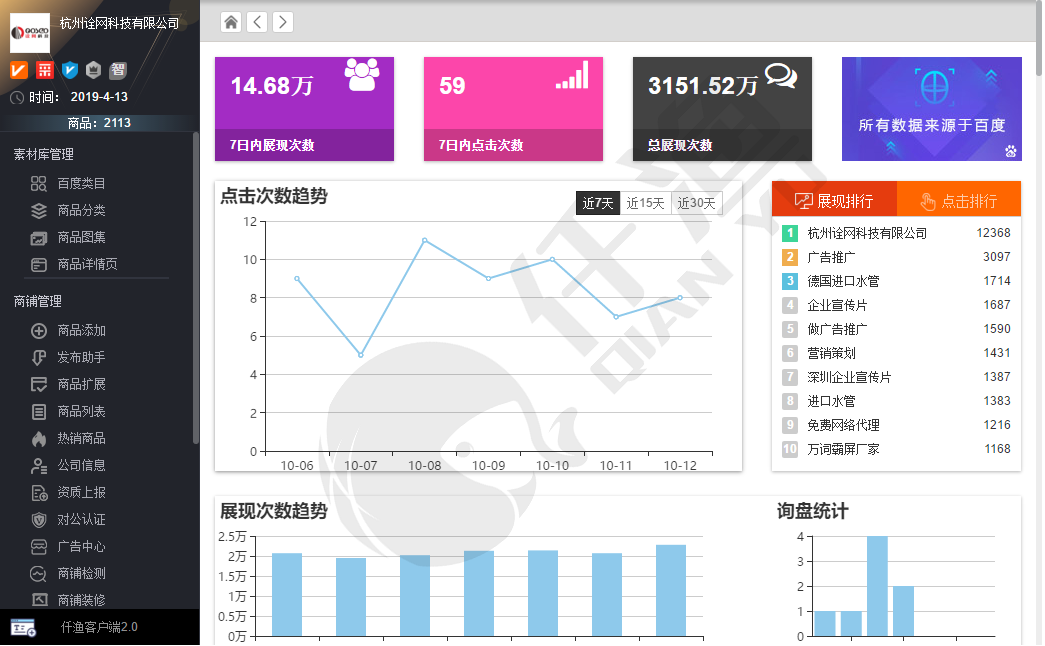The image size is (1045, 646).
Task: Open 商品分类 layers icon
Action: coord(39,211)
